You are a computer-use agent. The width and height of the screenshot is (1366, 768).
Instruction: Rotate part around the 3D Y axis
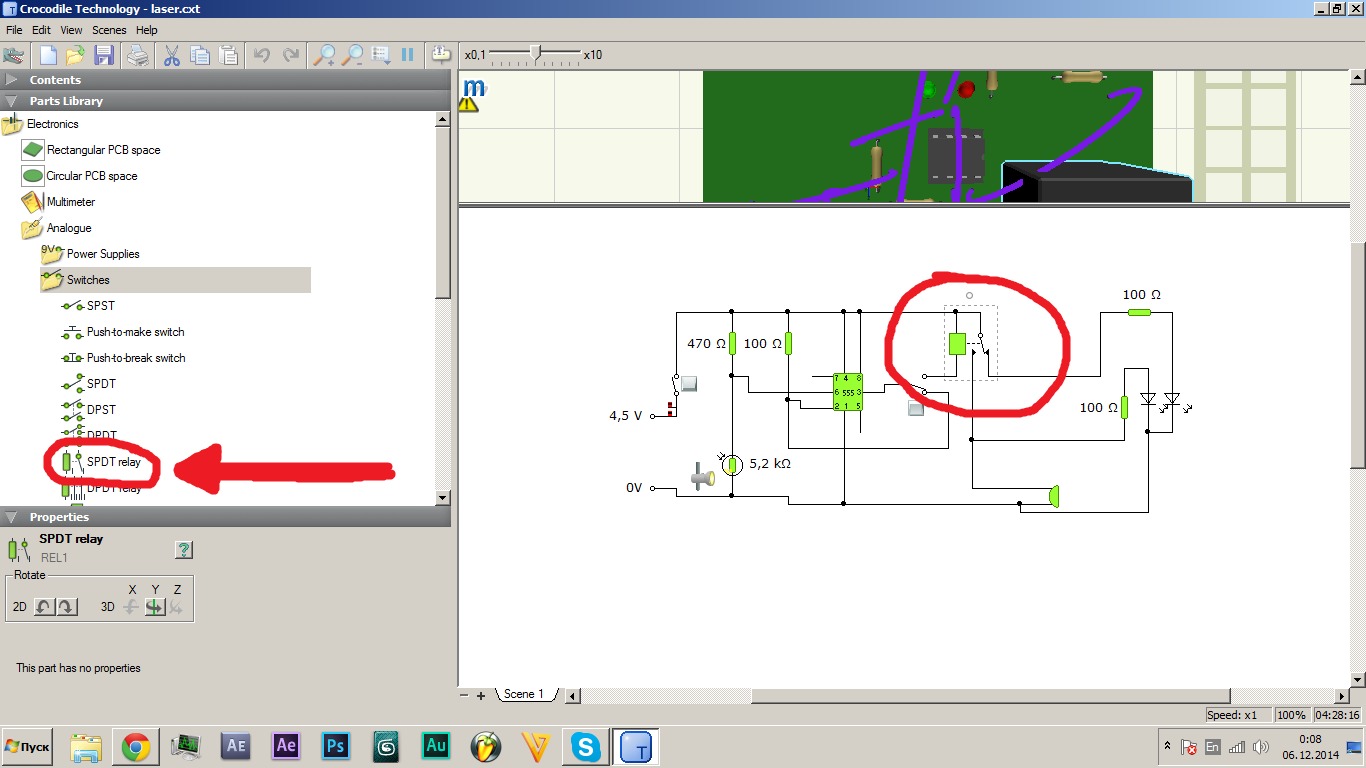(x=154, y=607)
